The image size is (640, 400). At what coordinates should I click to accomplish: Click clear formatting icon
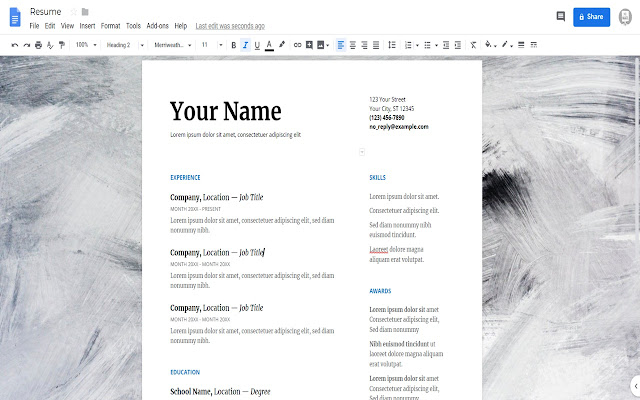tap(473, 45)
